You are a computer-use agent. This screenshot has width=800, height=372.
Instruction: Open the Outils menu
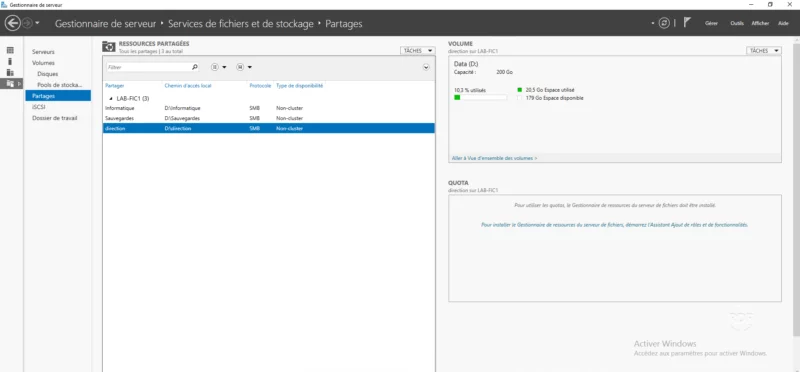[737, 23]
